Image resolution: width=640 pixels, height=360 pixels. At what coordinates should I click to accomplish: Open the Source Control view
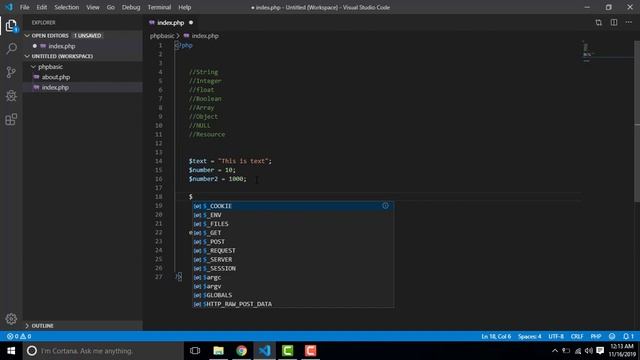11,73
